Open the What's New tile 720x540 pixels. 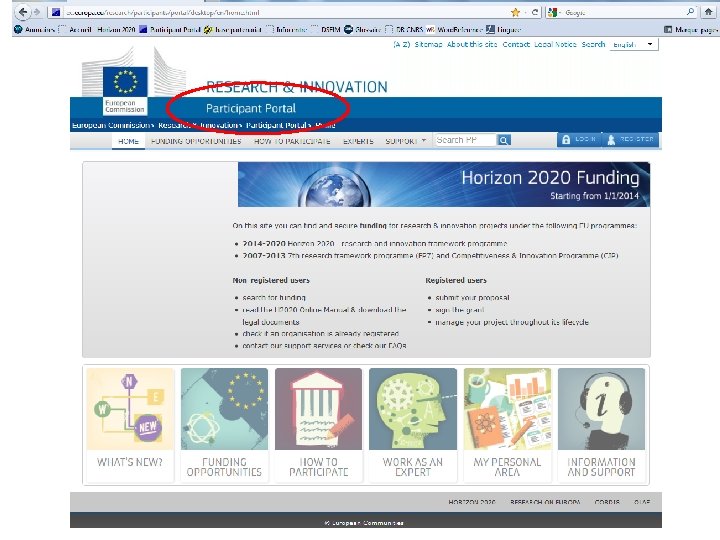coord(130,425)
